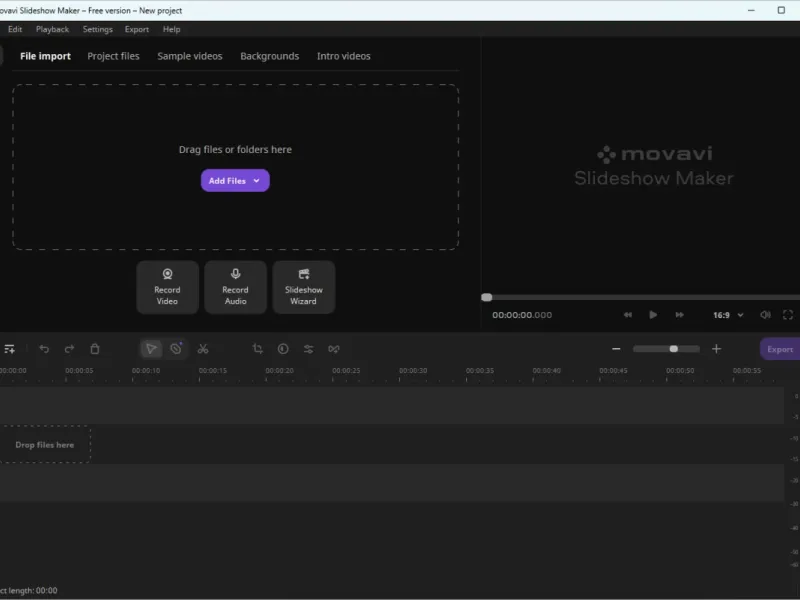Select the arrow pointer tool

pos(151,349)
